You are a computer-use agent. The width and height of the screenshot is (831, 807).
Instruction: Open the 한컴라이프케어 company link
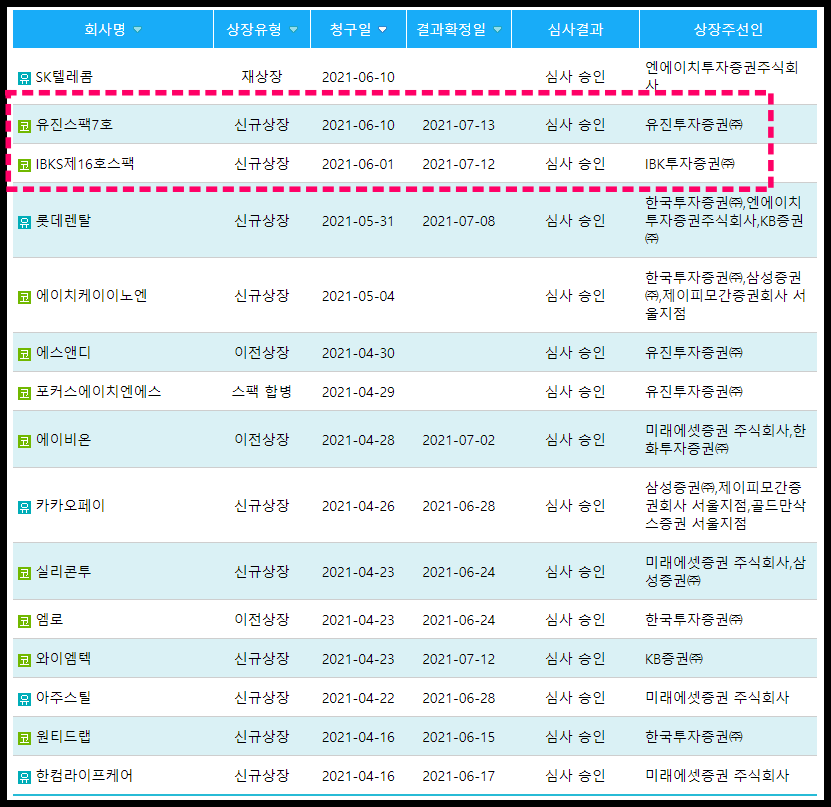[x=84, y=776]
